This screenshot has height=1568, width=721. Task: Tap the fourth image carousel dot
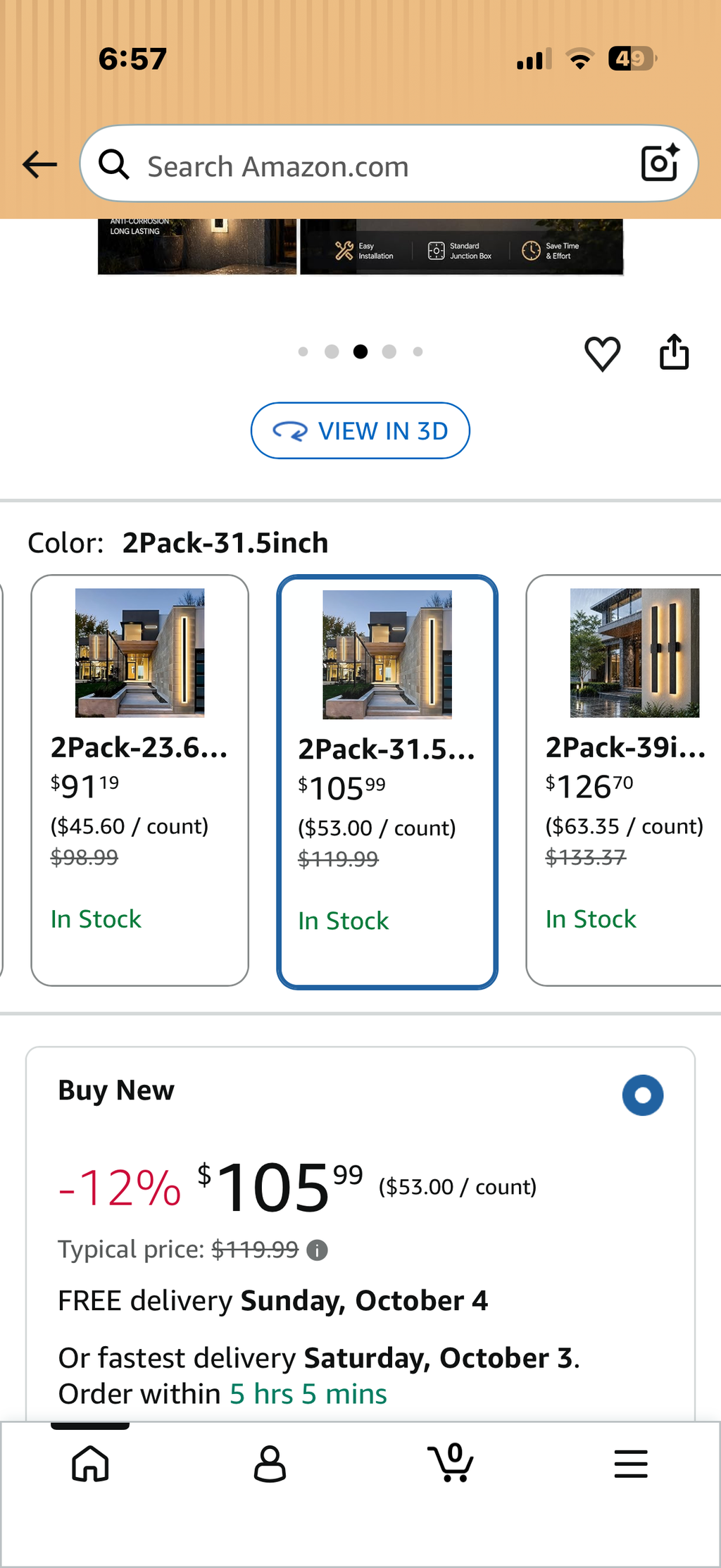(x=389, y=351)
